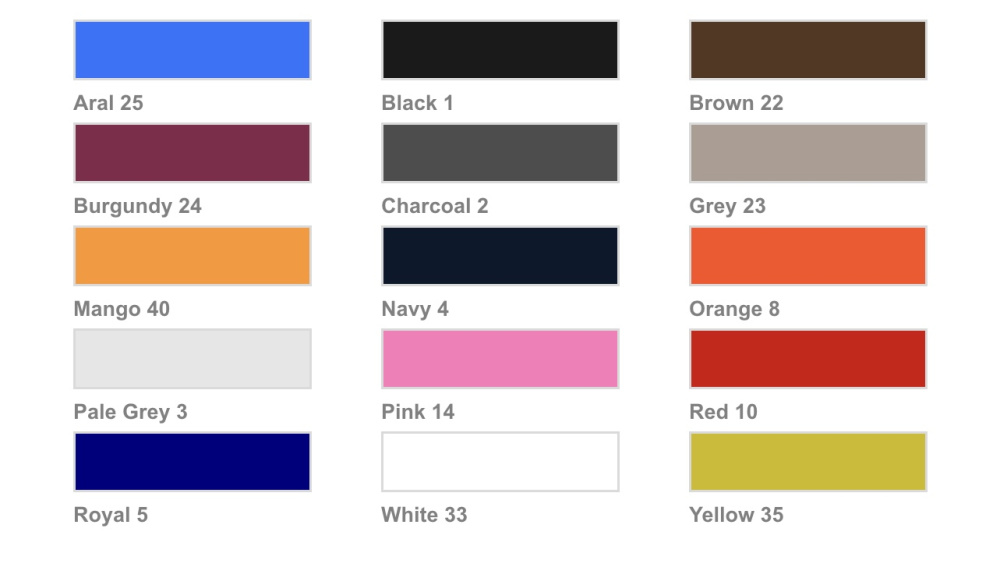
Task: Pick the Brown 22 swatch
Action: [x=807, y=50]
